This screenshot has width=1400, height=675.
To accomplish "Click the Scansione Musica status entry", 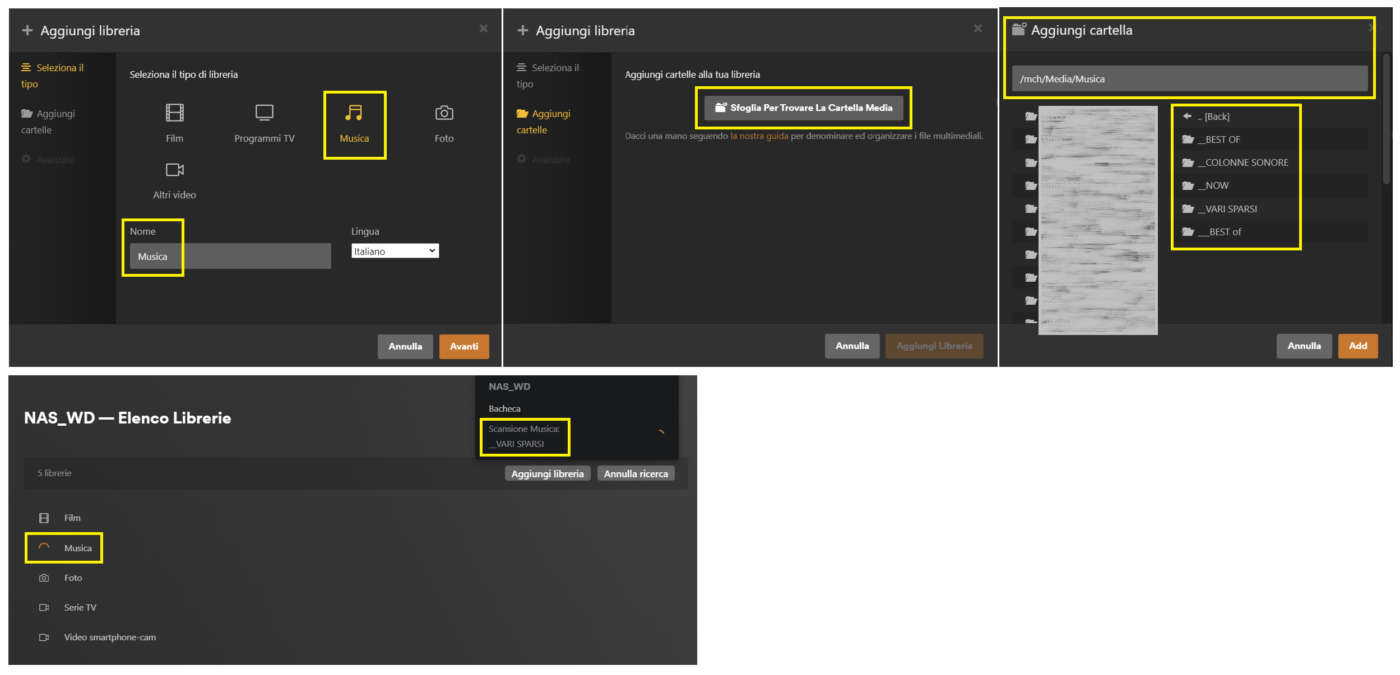I will 524,435.
